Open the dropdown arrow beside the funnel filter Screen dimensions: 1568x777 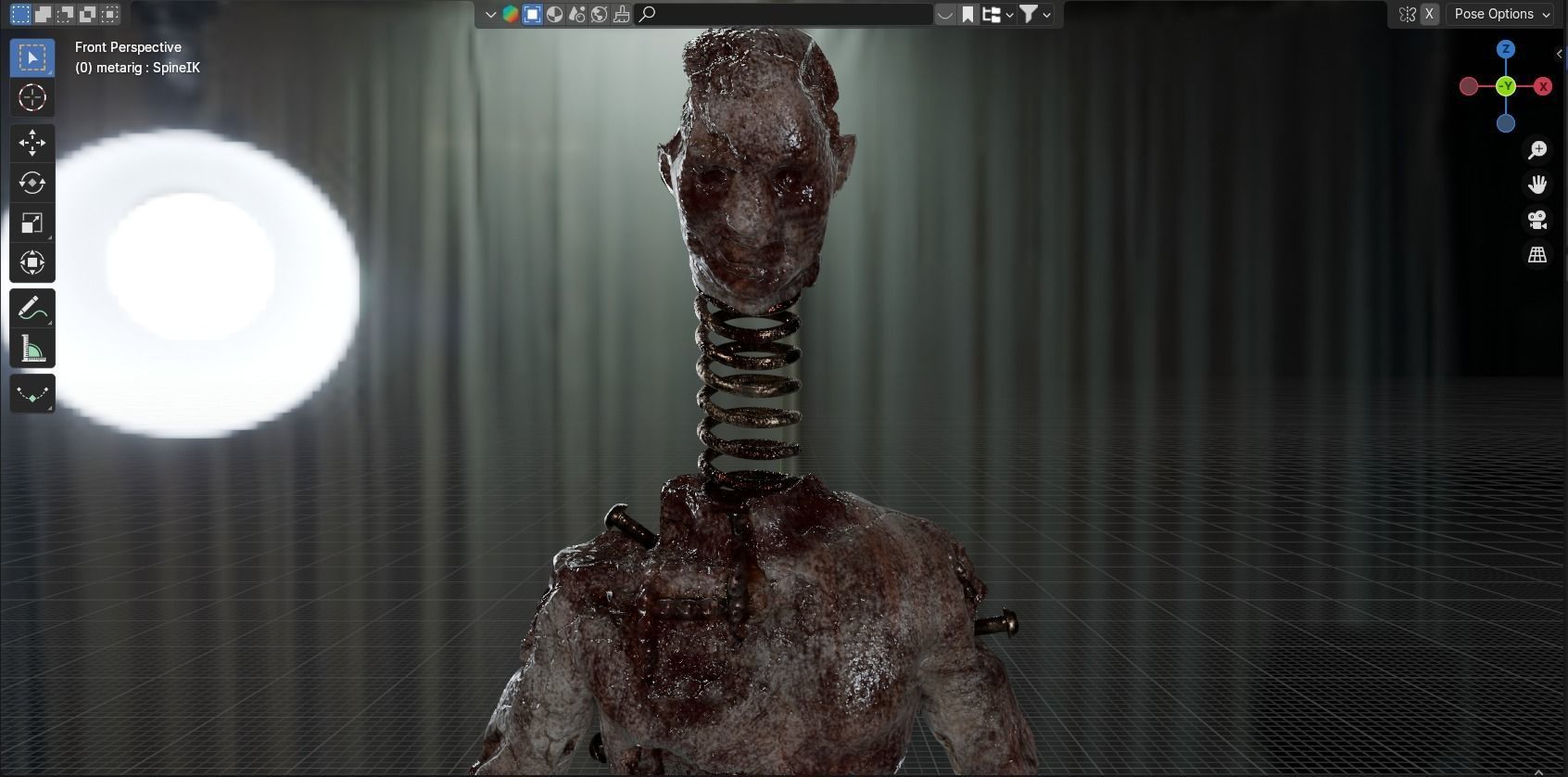tap(1047, 14)
